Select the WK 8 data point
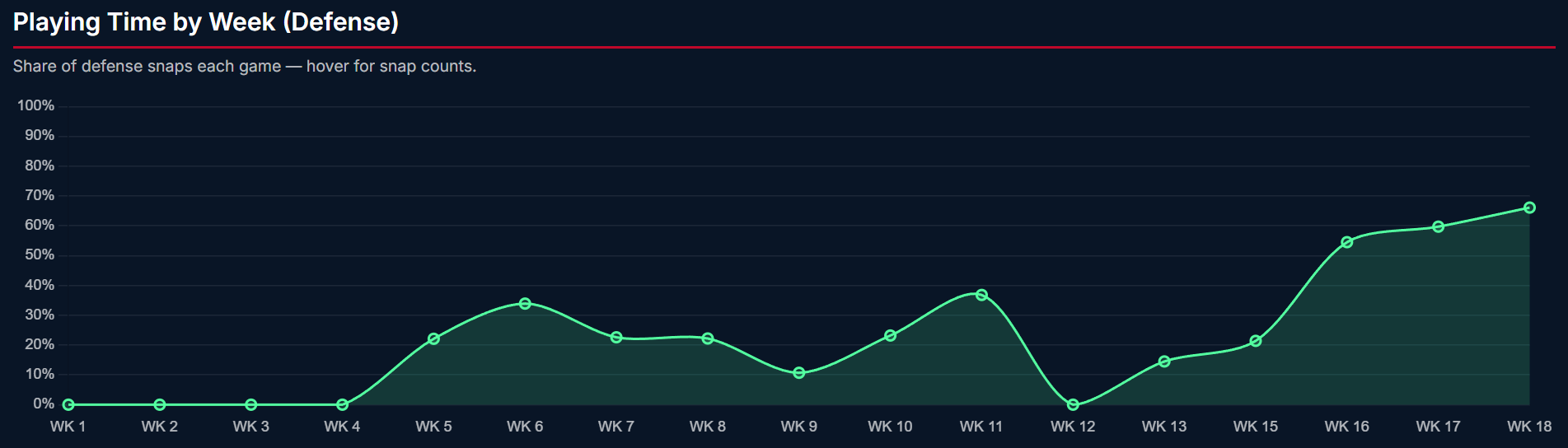1568x448 pixels. (708, 338)
